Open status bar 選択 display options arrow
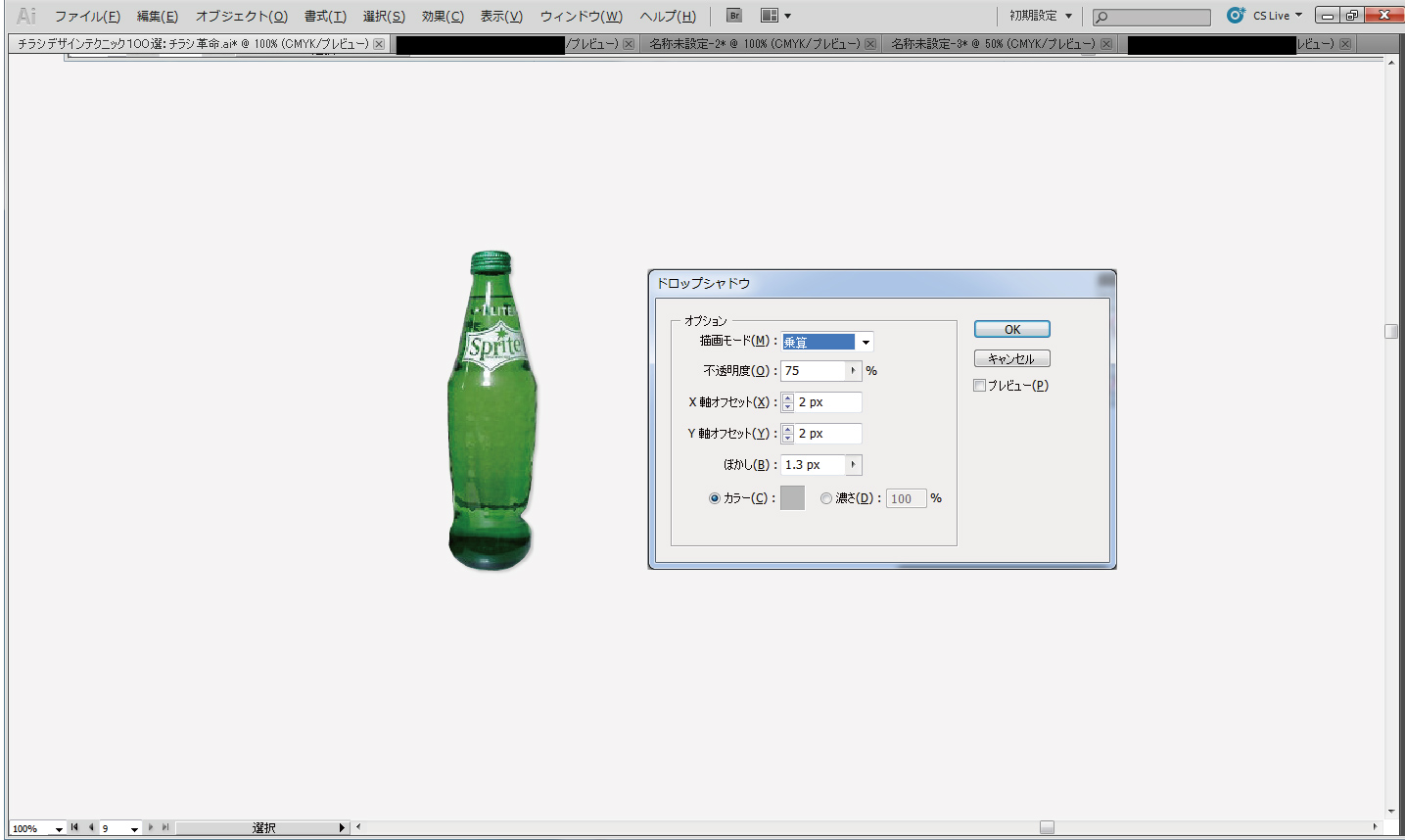This screenshot has width=1405, height=840. coord(342,828)
